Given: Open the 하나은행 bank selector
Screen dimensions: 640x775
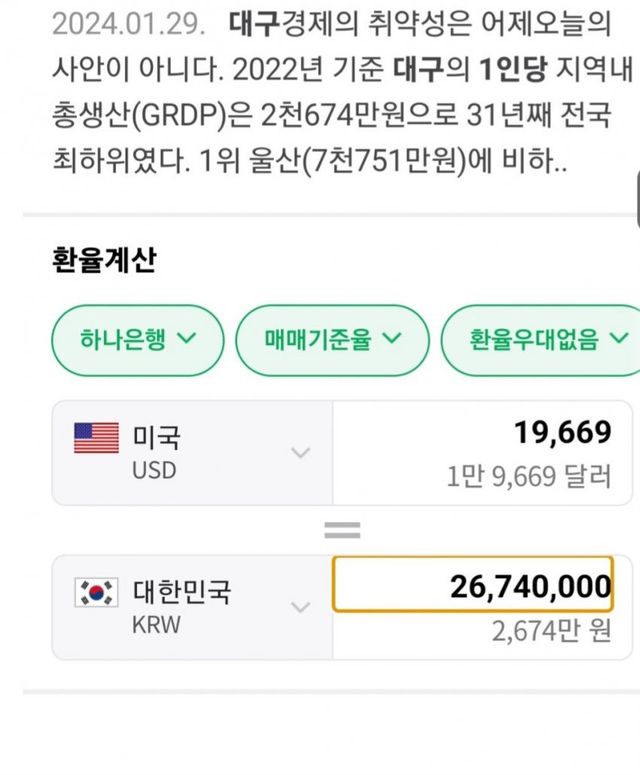Looking at the screenshot, I should point(138,339).
